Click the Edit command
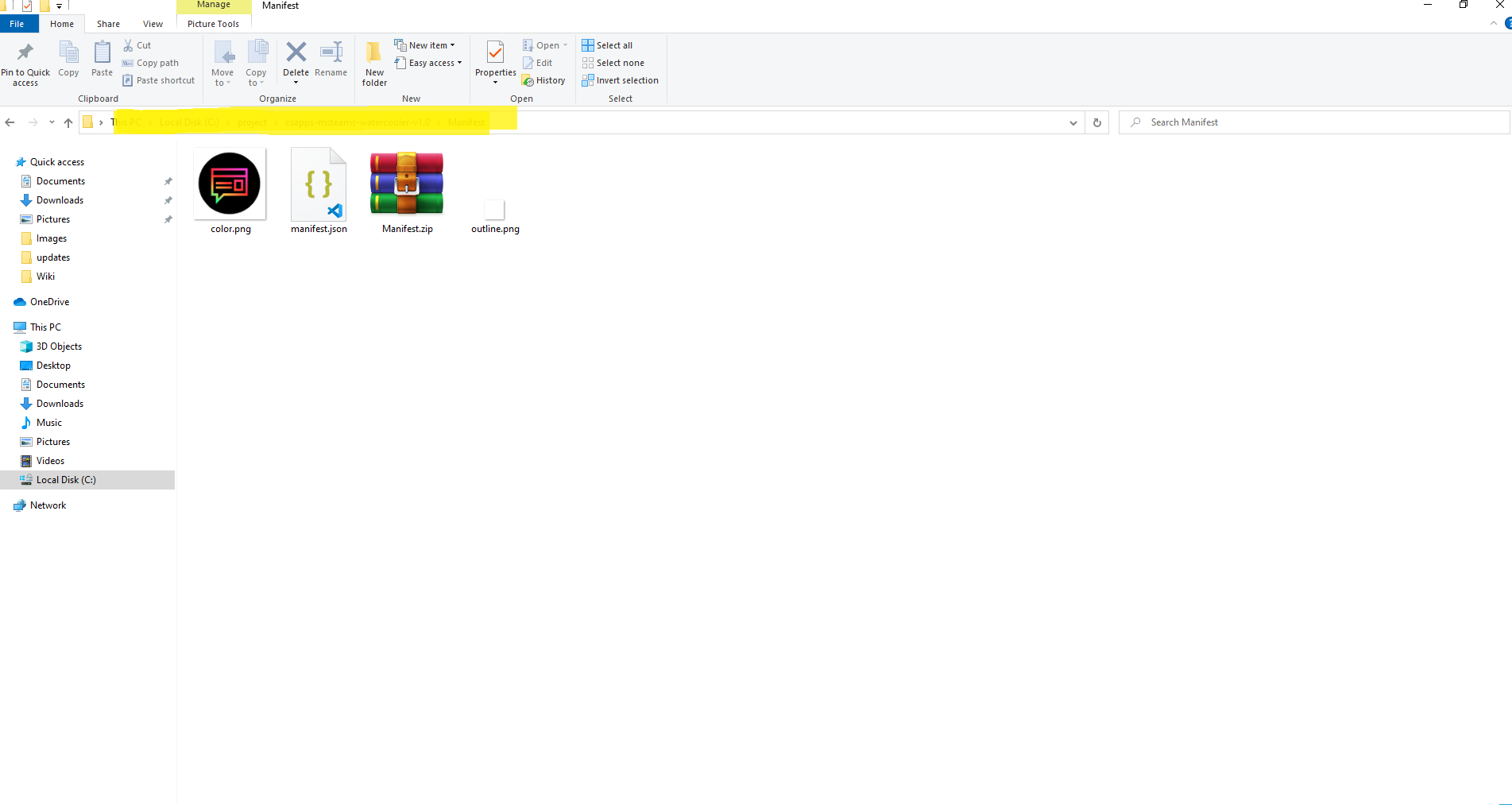This screenshot has width=1512, height=805. (538, 63)
